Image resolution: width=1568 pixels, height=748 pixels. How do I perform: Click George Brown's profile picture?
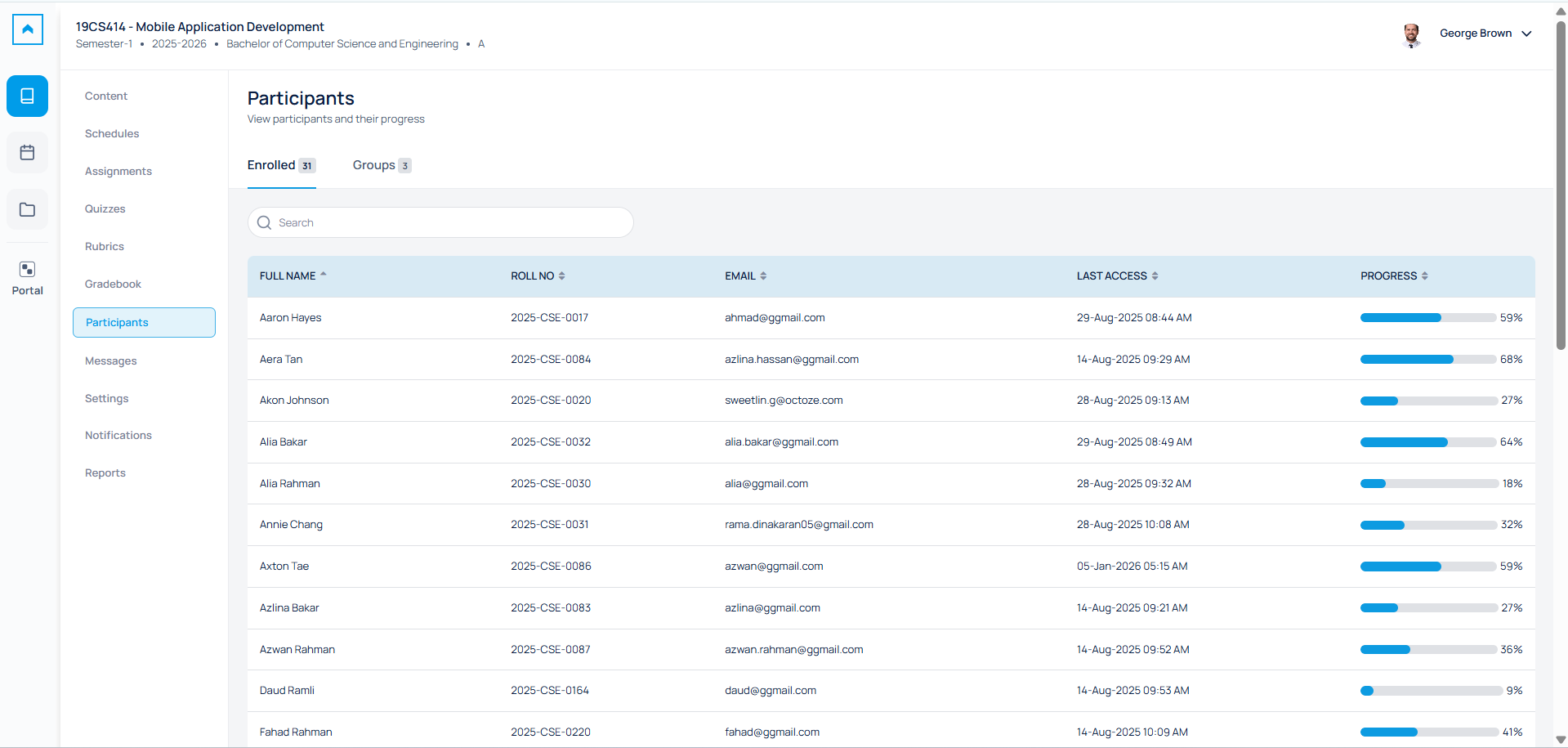click(x=1412, y=35)
